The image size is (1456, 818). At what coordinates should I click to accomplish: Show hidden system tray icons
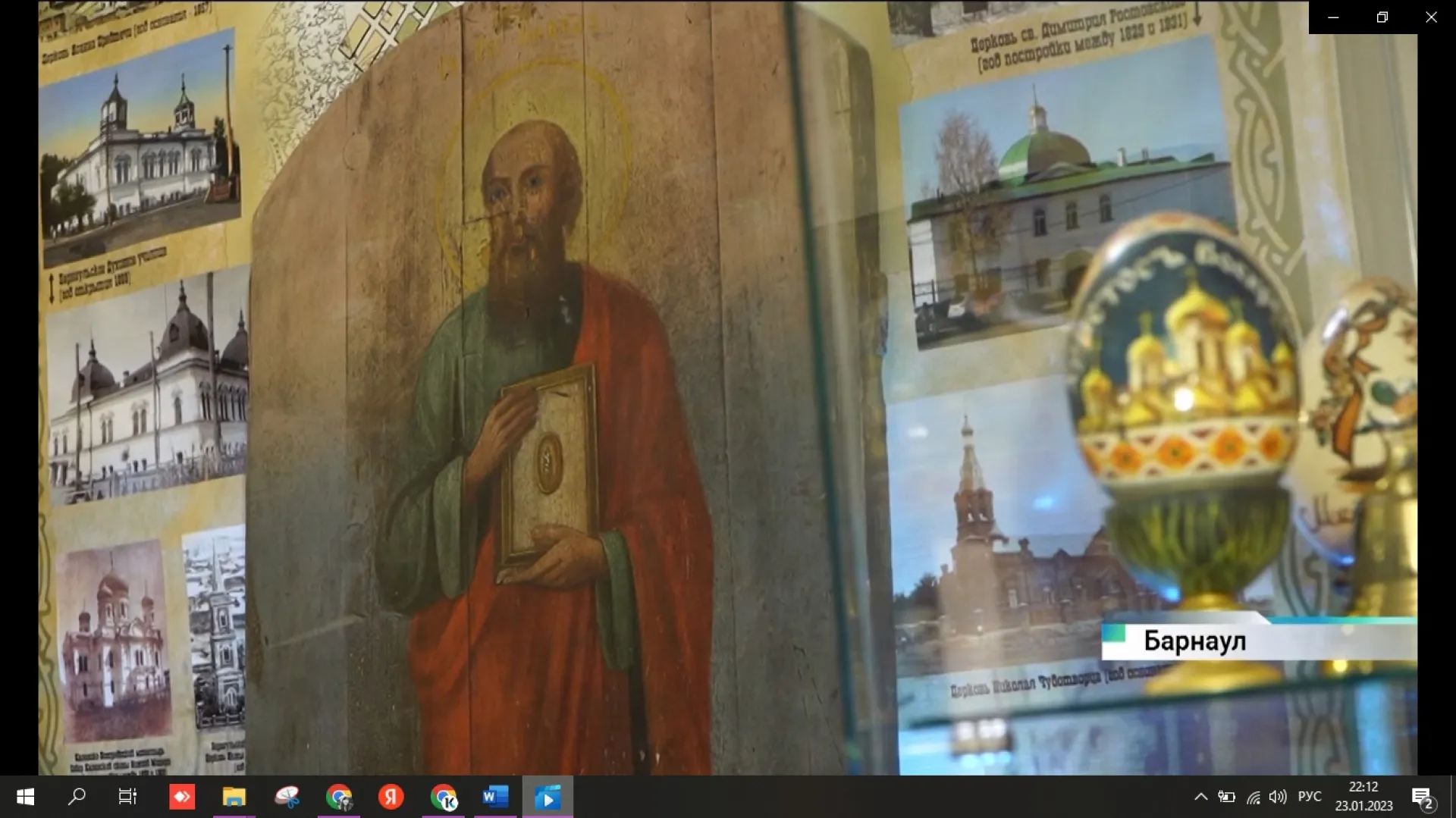(1201, 797)
